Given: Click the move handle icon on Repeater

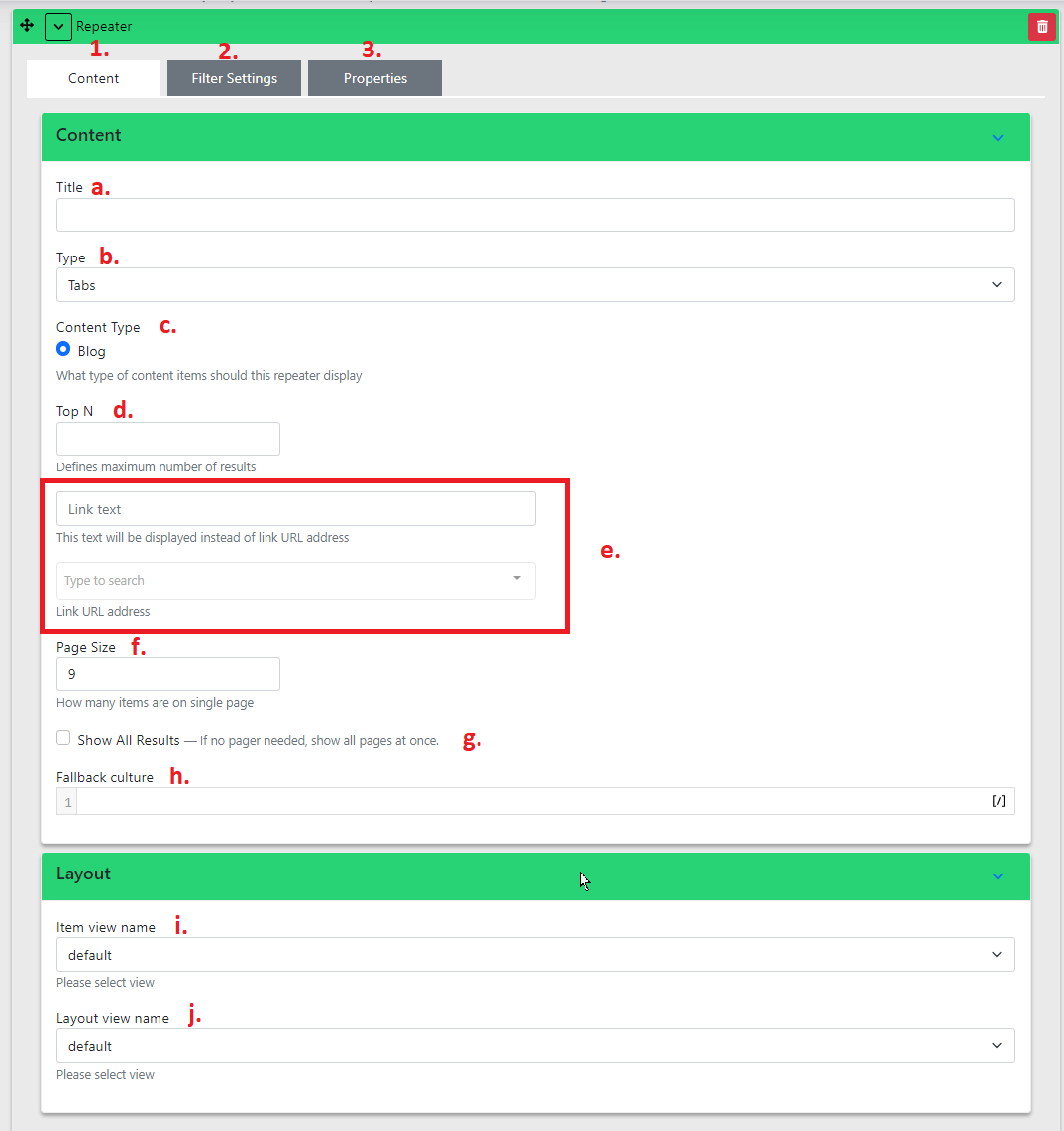Looking at the screenshot, I should click(x=27, y=26).
